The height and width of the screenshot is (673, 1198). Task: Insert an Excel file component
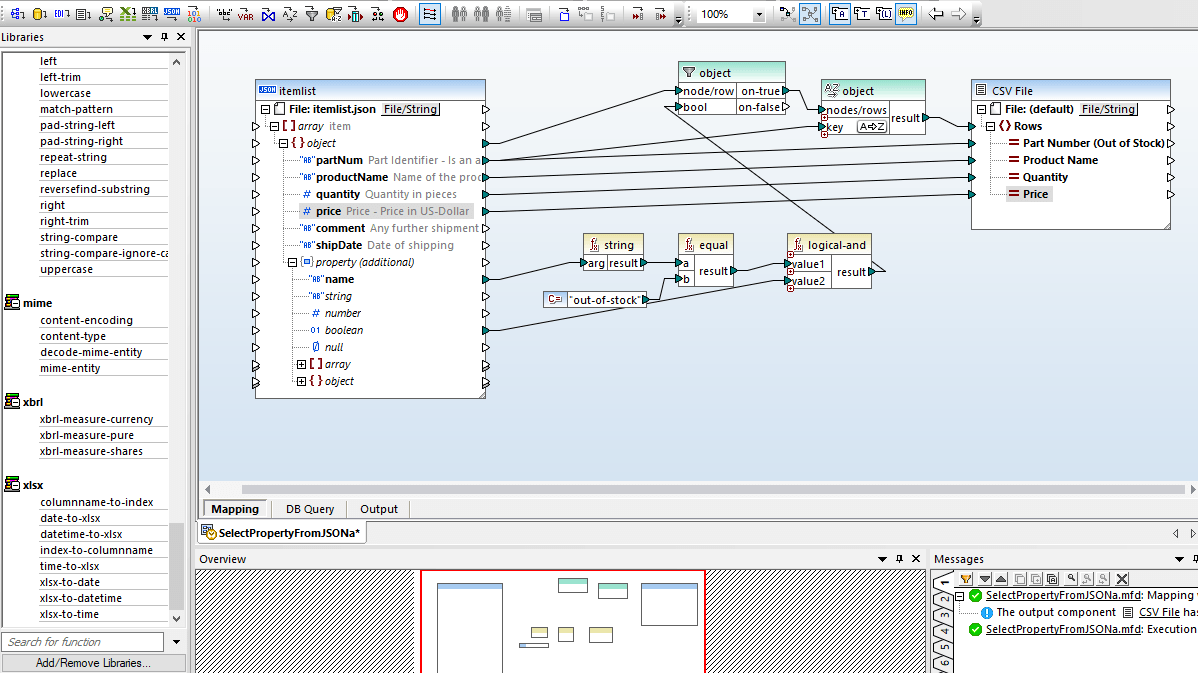point(129,14)
